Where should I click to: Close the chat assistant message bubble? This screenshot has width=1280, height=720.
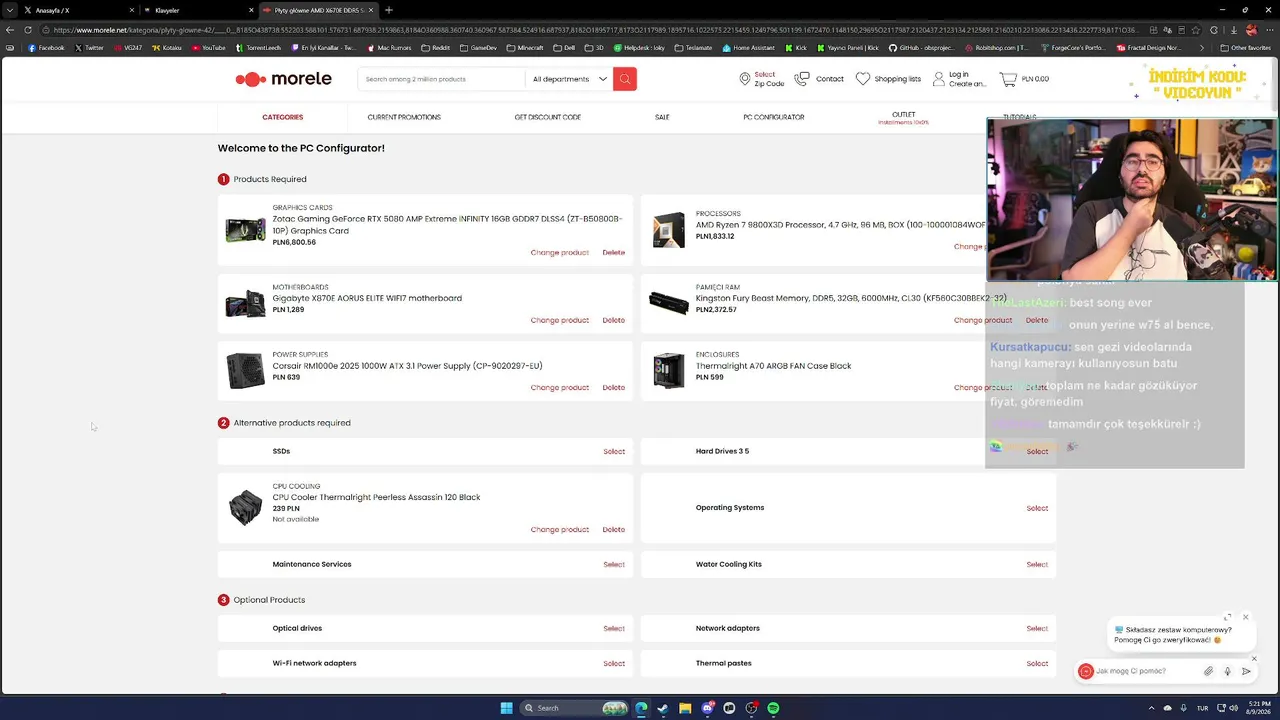[1246, 617]
